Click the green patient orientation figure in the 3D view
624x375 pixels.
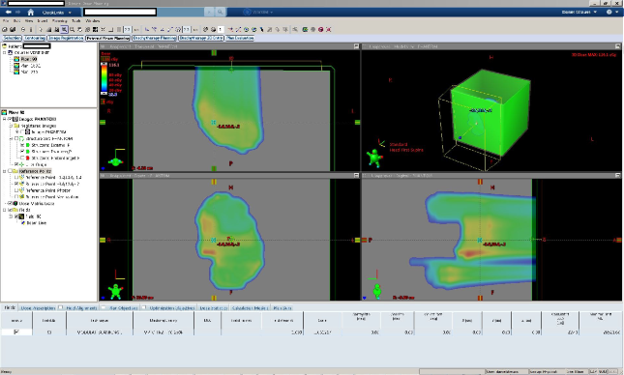(374, 158)
